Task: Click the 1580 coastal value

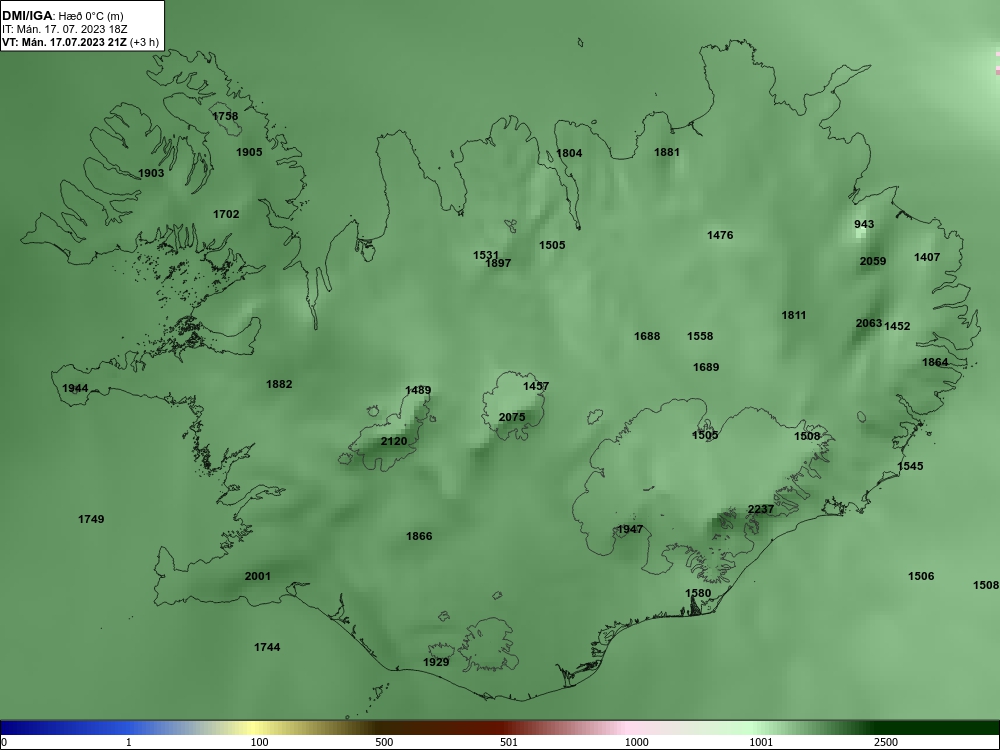Action: tap(698, 593)
